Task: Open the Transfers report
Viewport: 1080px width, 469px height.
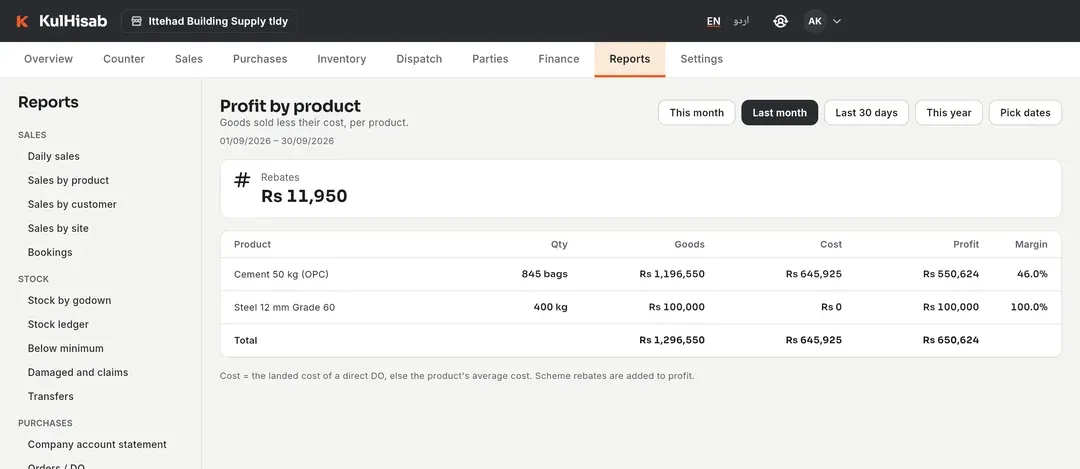Action: tap(50, 397)
